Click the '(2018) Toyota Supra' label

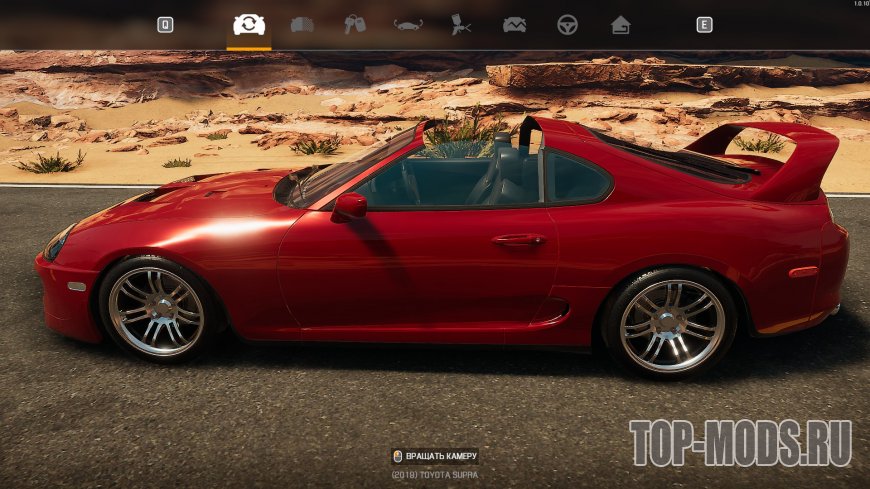point(435,475)
